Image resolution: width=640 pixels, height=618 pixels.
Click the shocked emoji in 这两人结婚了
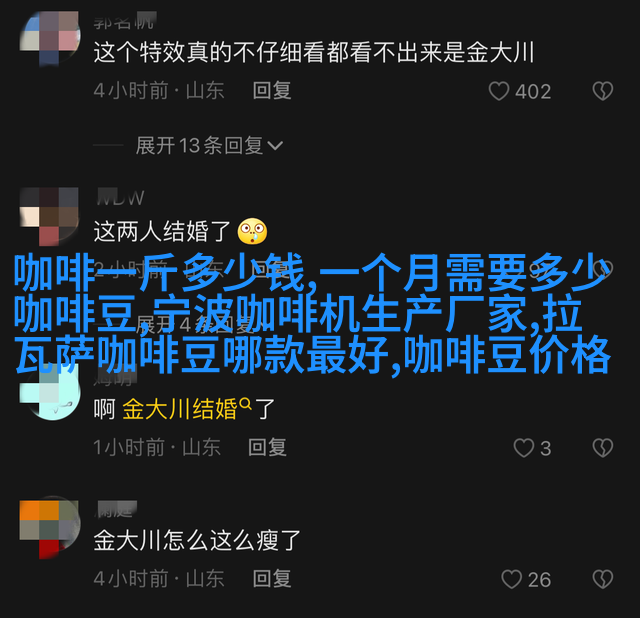pyautogui.click(x=252, y=231)
